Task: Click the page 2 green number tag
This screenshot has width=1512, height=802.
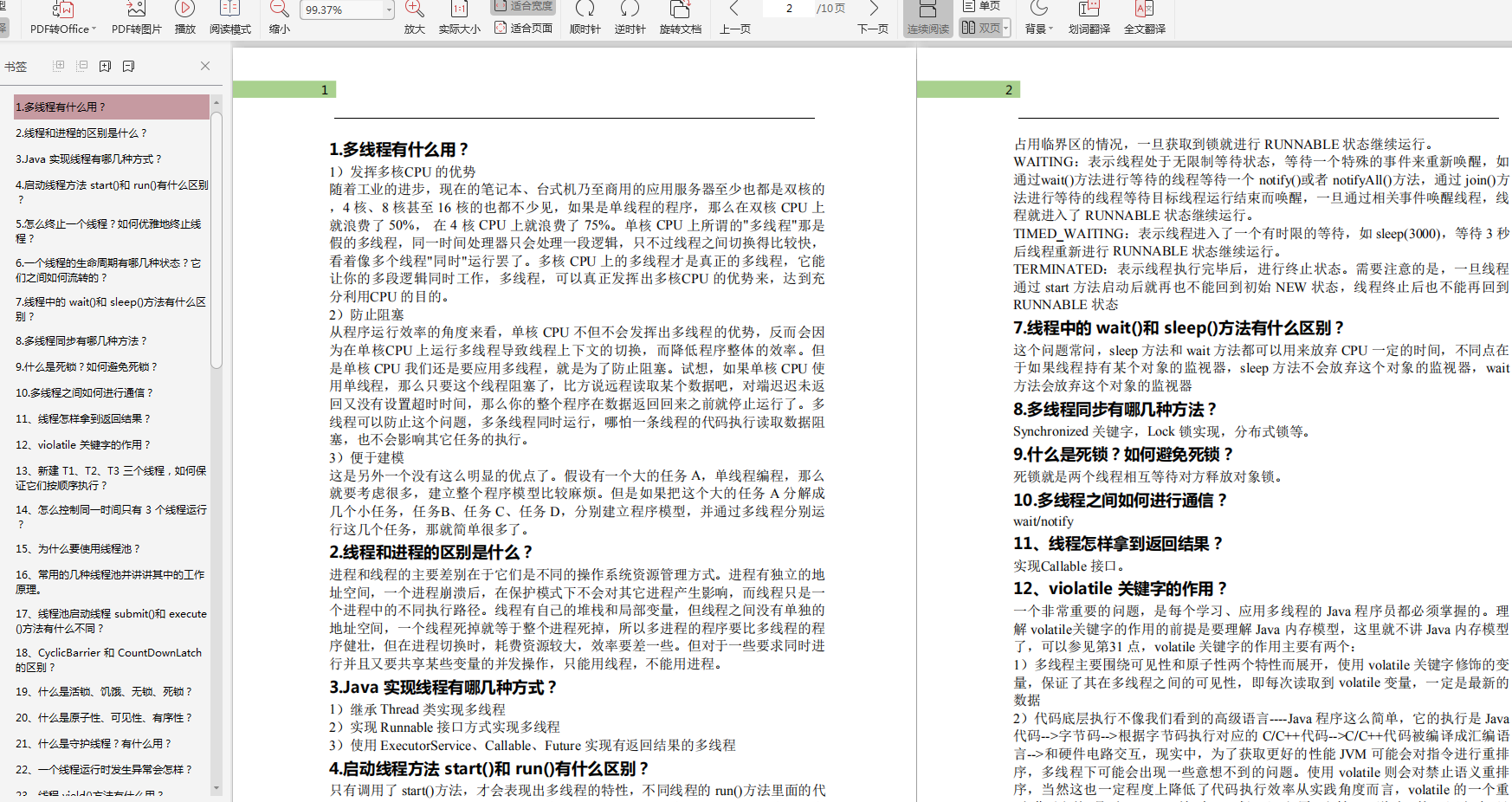Action: (x=969, y=89)
